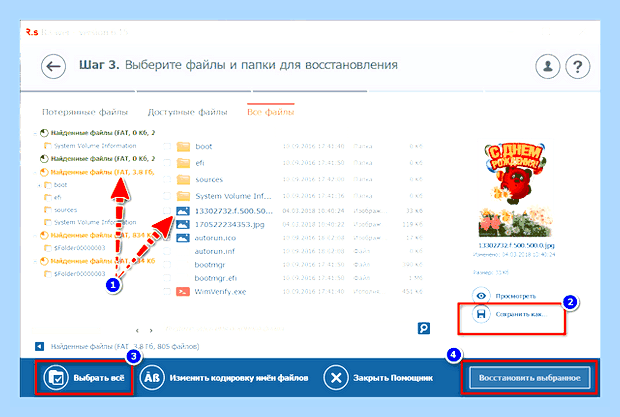Click the red WimVerify.exe executable icon
Screen dimensions: 620x417
tap(183, 292)
